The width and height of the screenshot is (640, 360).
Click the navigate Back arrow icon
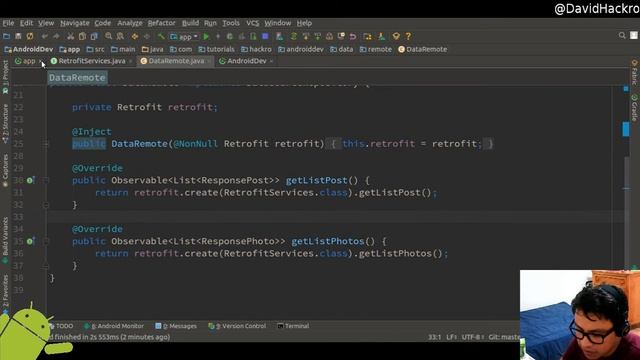click(135, 36)
